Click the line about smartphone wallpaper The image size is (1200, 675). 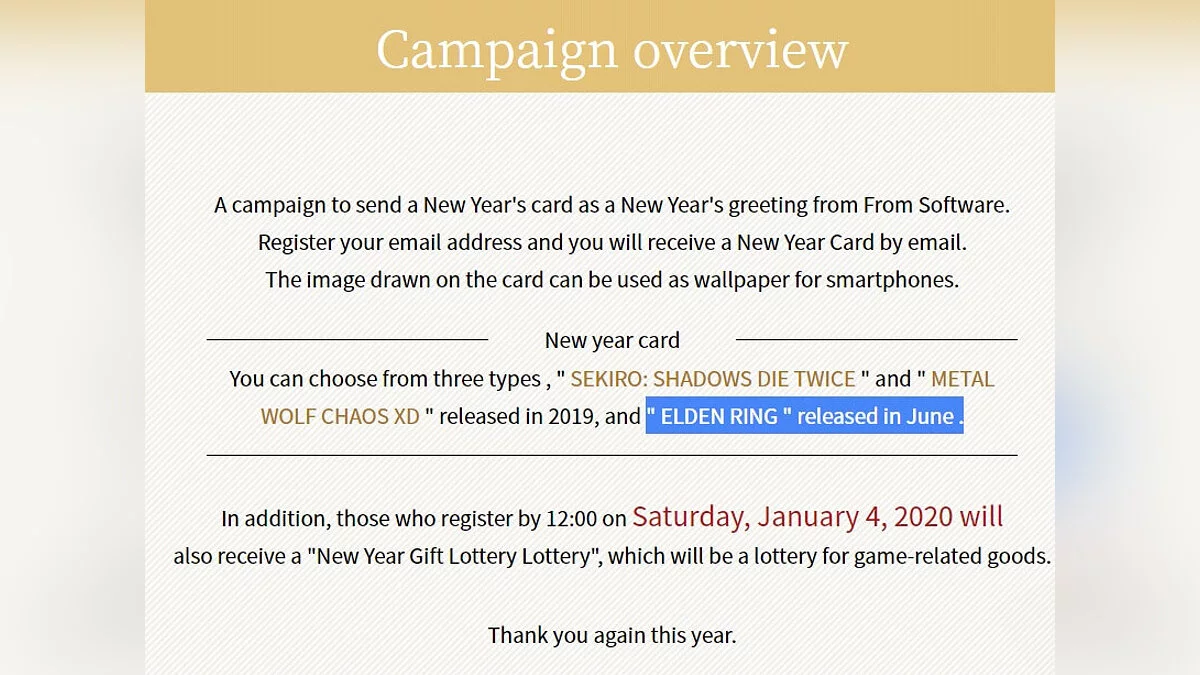[x=612, y=279]
